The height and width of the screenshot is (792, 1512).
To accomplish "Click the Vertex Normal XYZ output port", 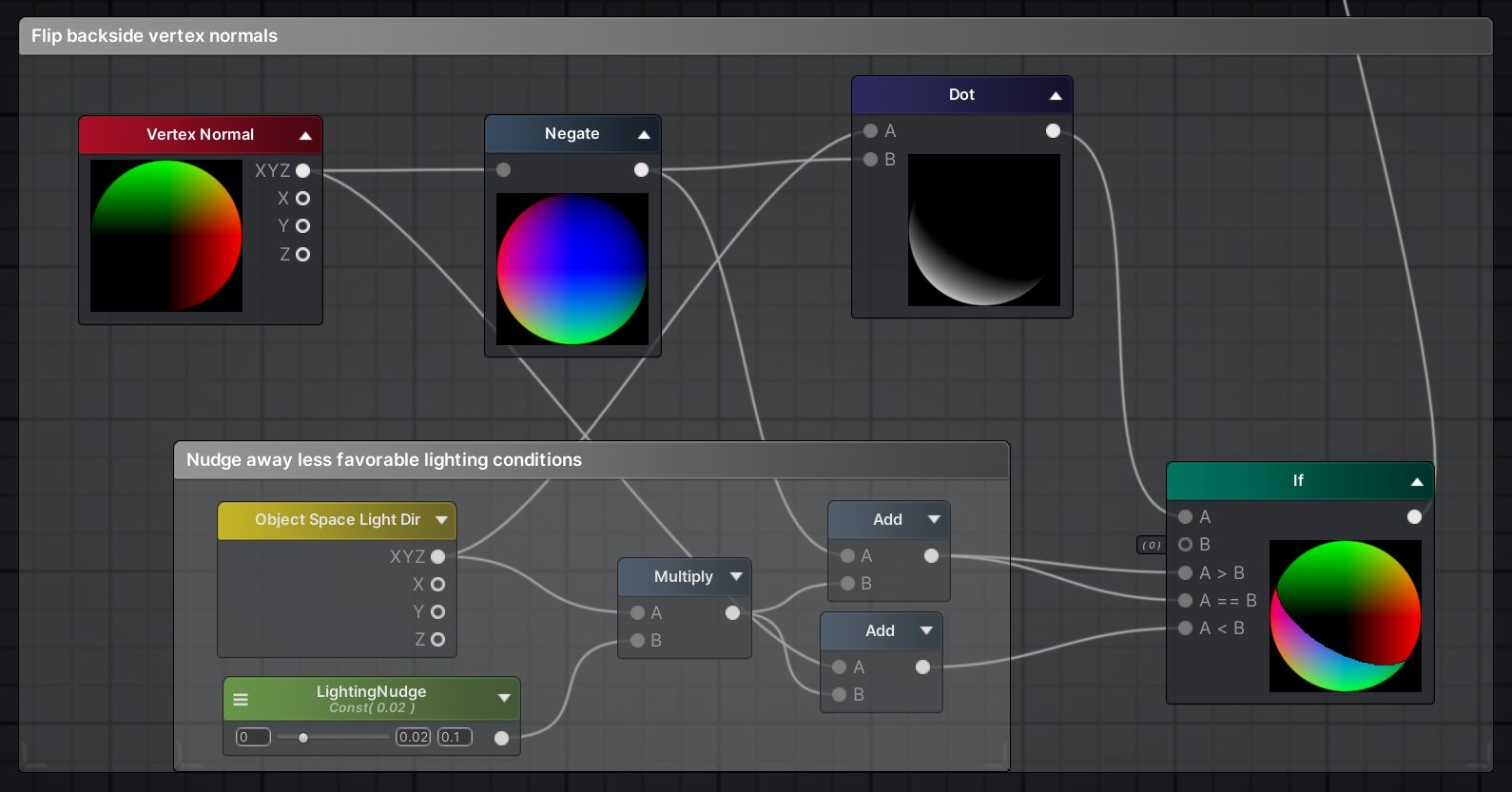I will [x=302, y=171].
